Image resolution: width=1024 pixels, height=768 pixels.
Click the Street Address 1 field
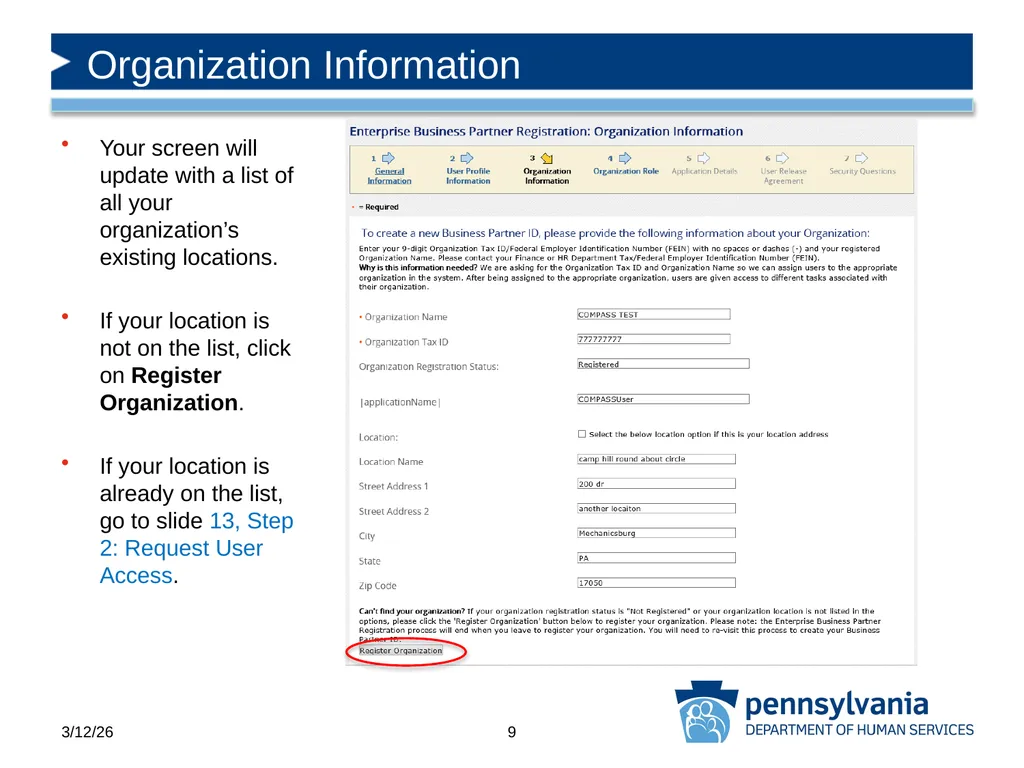pos(656,483)
